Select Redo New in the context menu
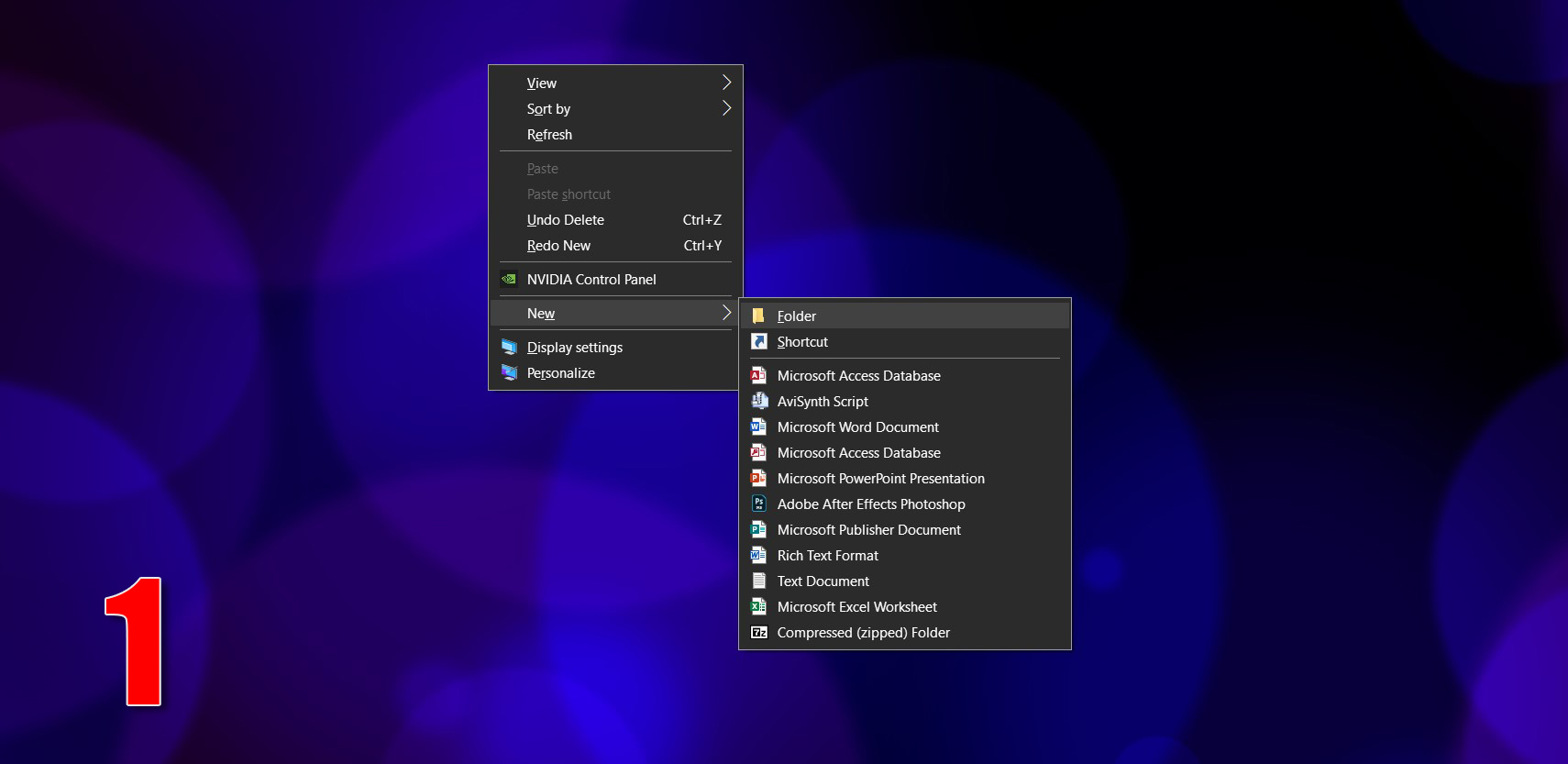Viewport: 1568px width, 764px height. (x=615, y=245)
